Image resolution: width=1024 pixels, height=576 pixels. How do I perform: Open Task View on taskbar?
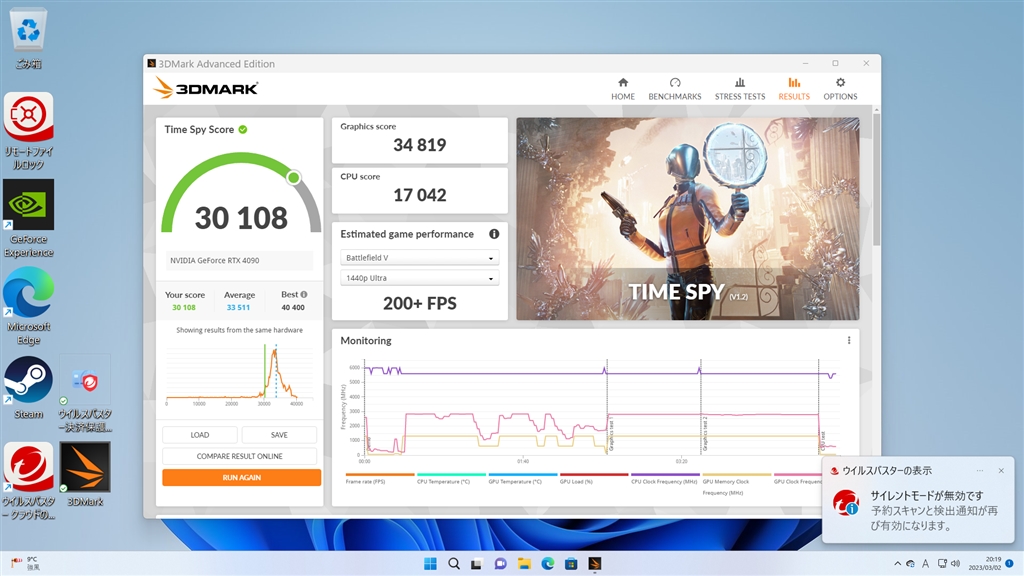[x=477, y=564]
